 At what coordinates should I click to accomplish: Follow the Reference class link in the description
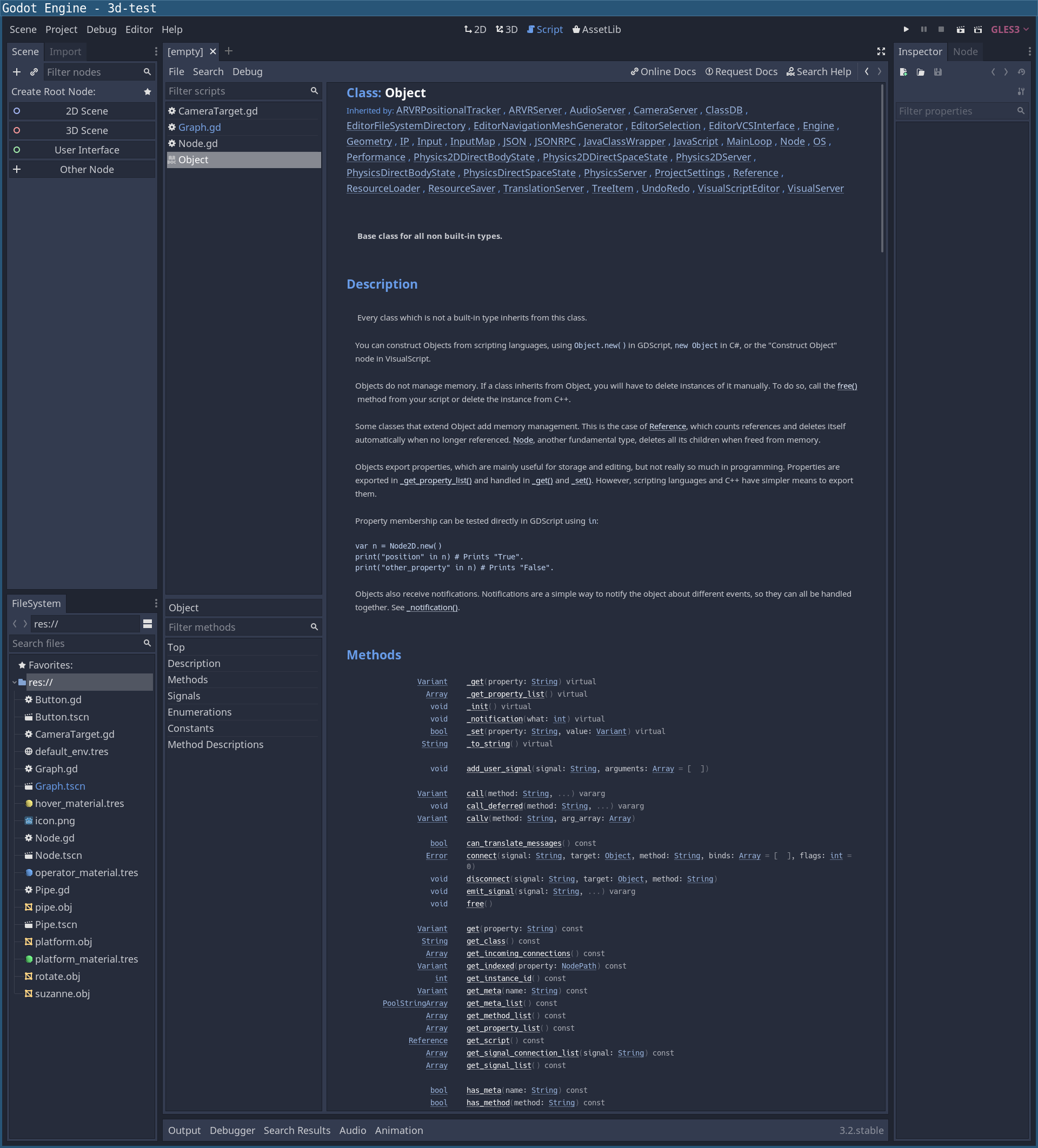tap(668, 426)
